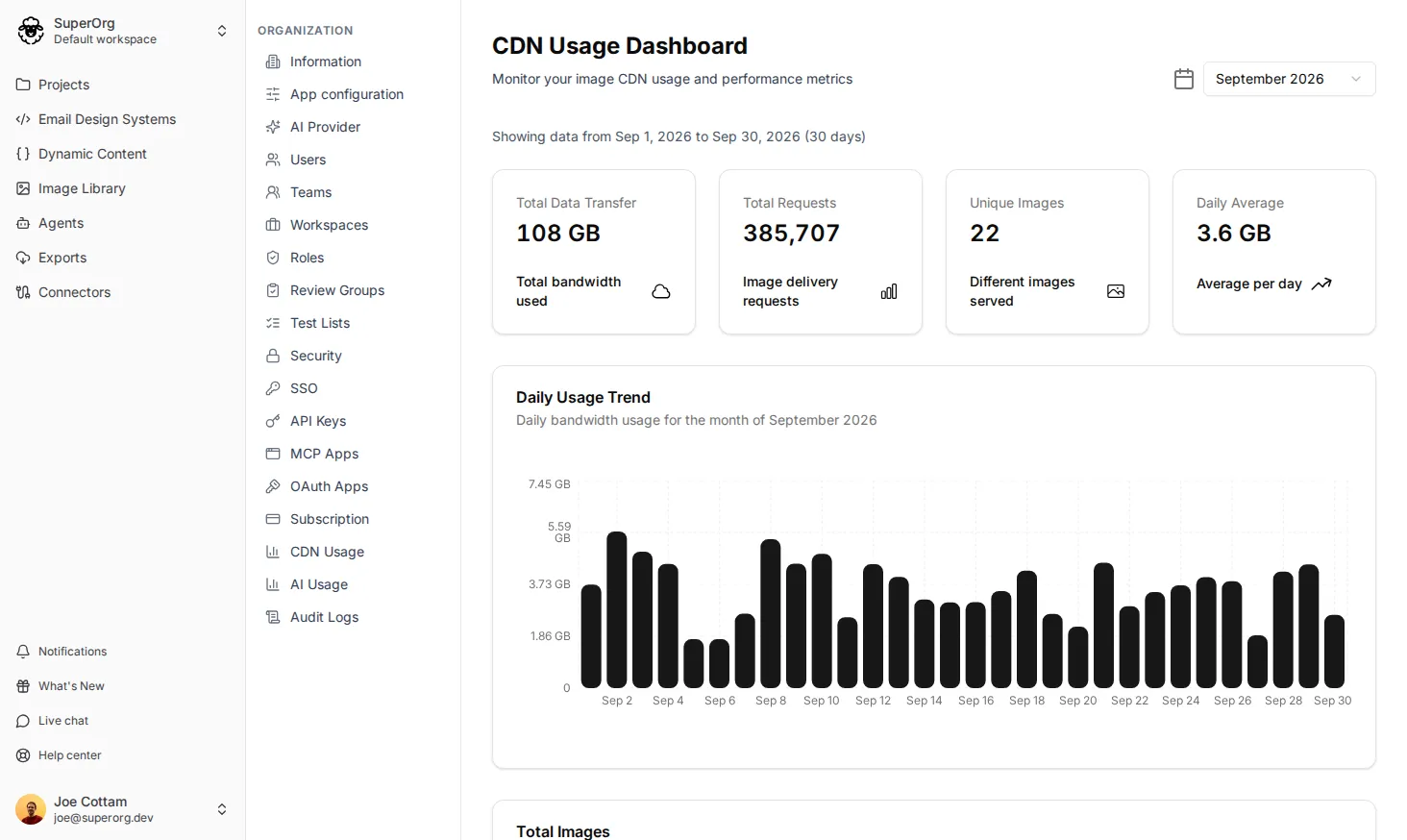The width and height of the screenshot is (1407, 840).
Task: Click the Workspaces briefcase icon
Action: [273, 225]
